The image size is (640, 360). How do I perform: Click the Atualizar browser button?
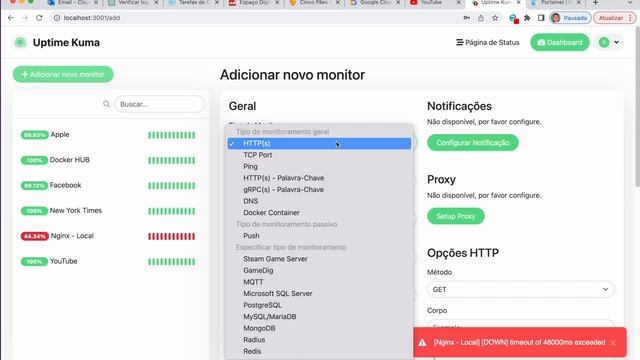tap(614, 18)
